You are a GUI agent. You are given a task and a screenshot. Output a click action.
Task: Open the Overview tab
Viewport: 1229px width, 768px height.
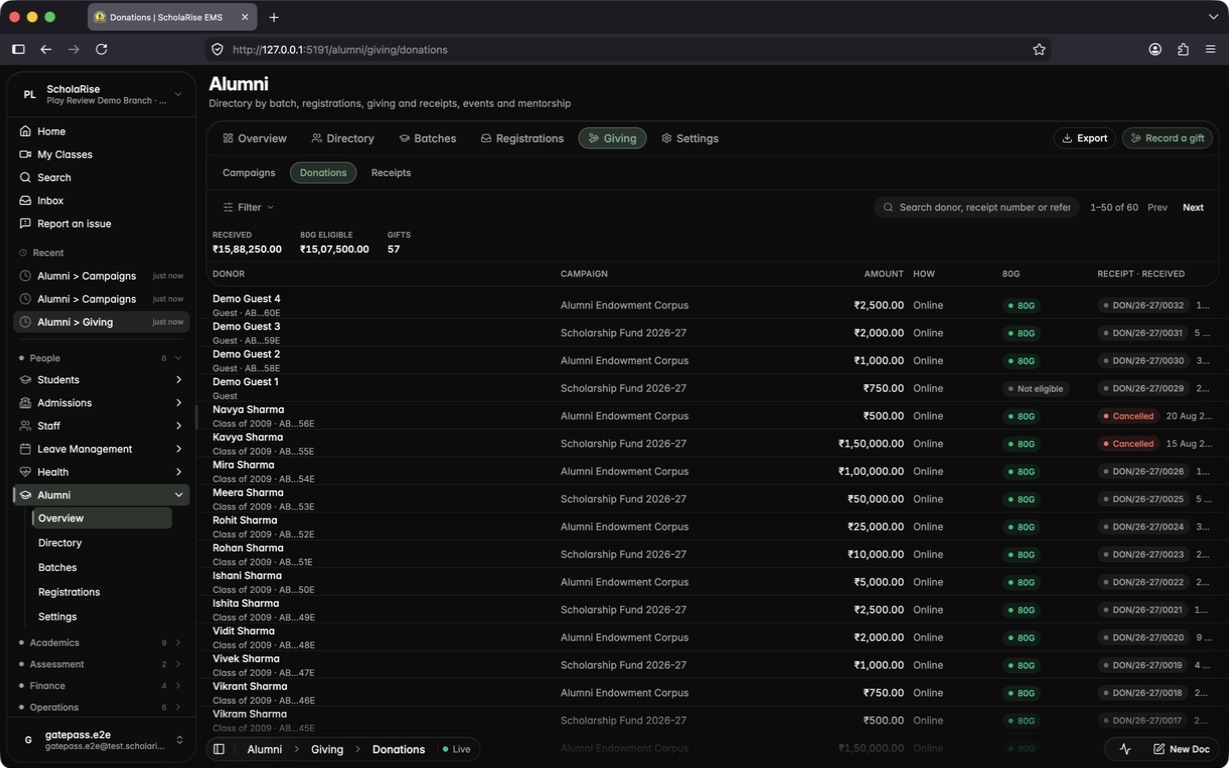pyautogui.click(x=254, y=138)
